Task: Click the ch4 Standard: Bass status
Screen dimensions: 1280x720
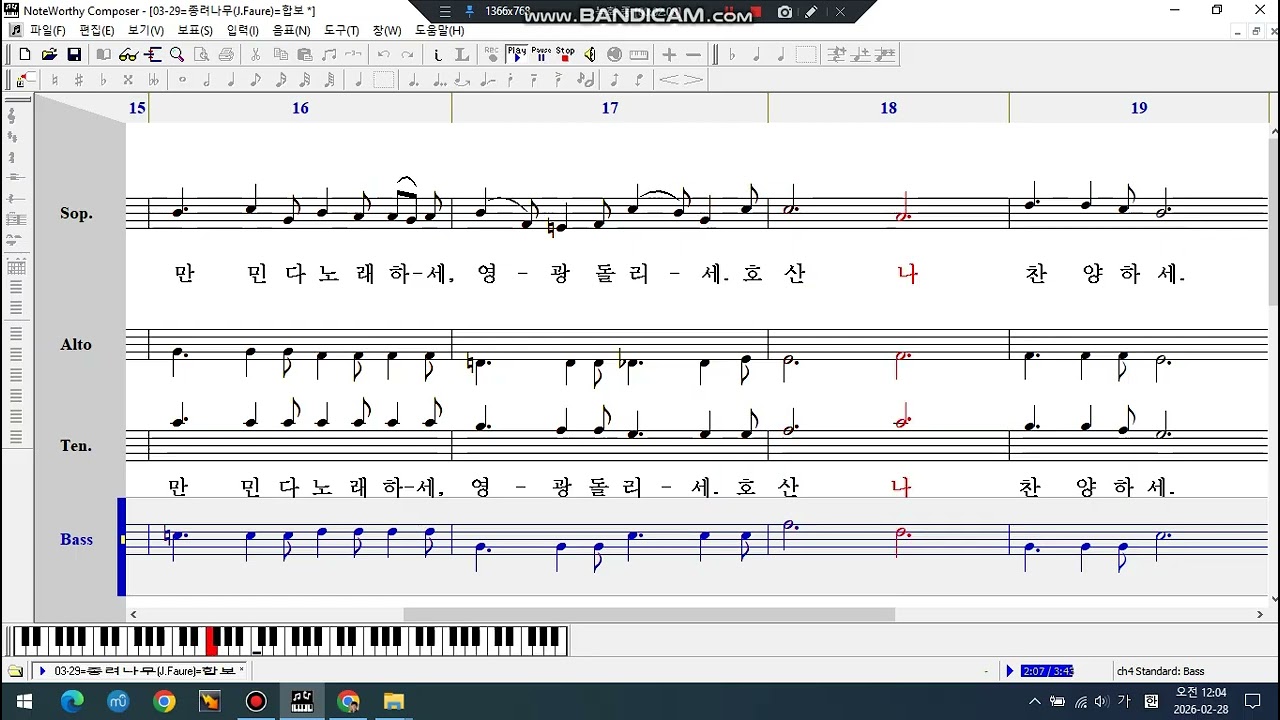Action: pos(1160,671)
